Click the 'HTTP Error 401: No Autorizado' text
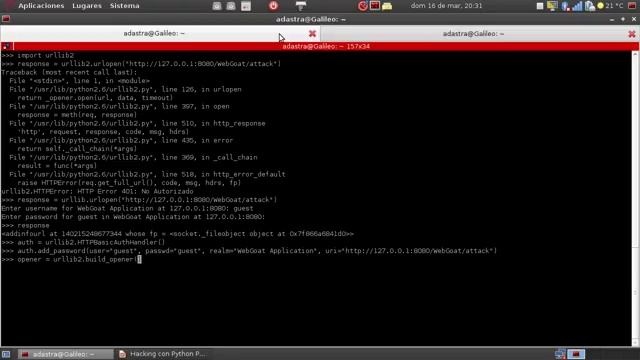The width and height of the screenshot is (640, 360). (x=135, y=191)
